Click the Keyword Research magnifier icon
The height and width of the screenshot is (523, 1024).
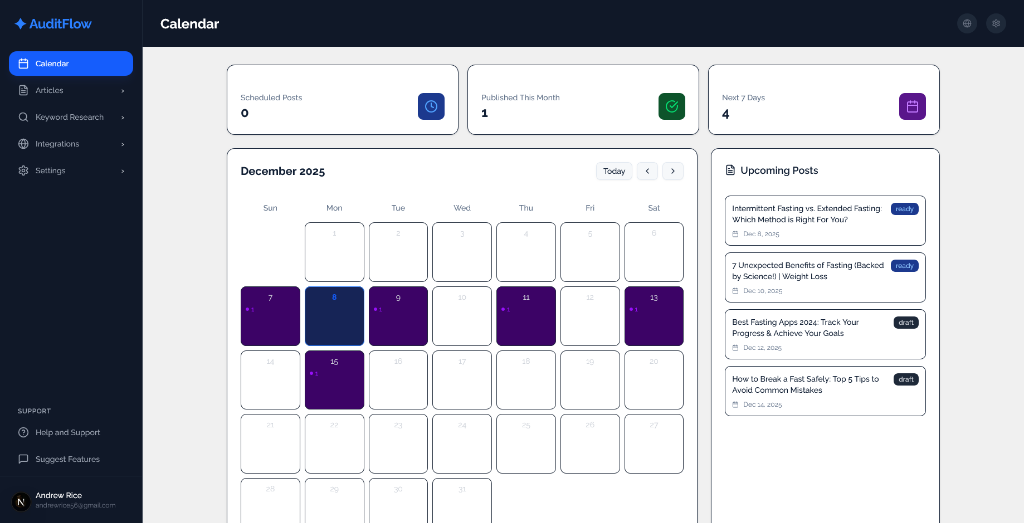pos(24,117)
